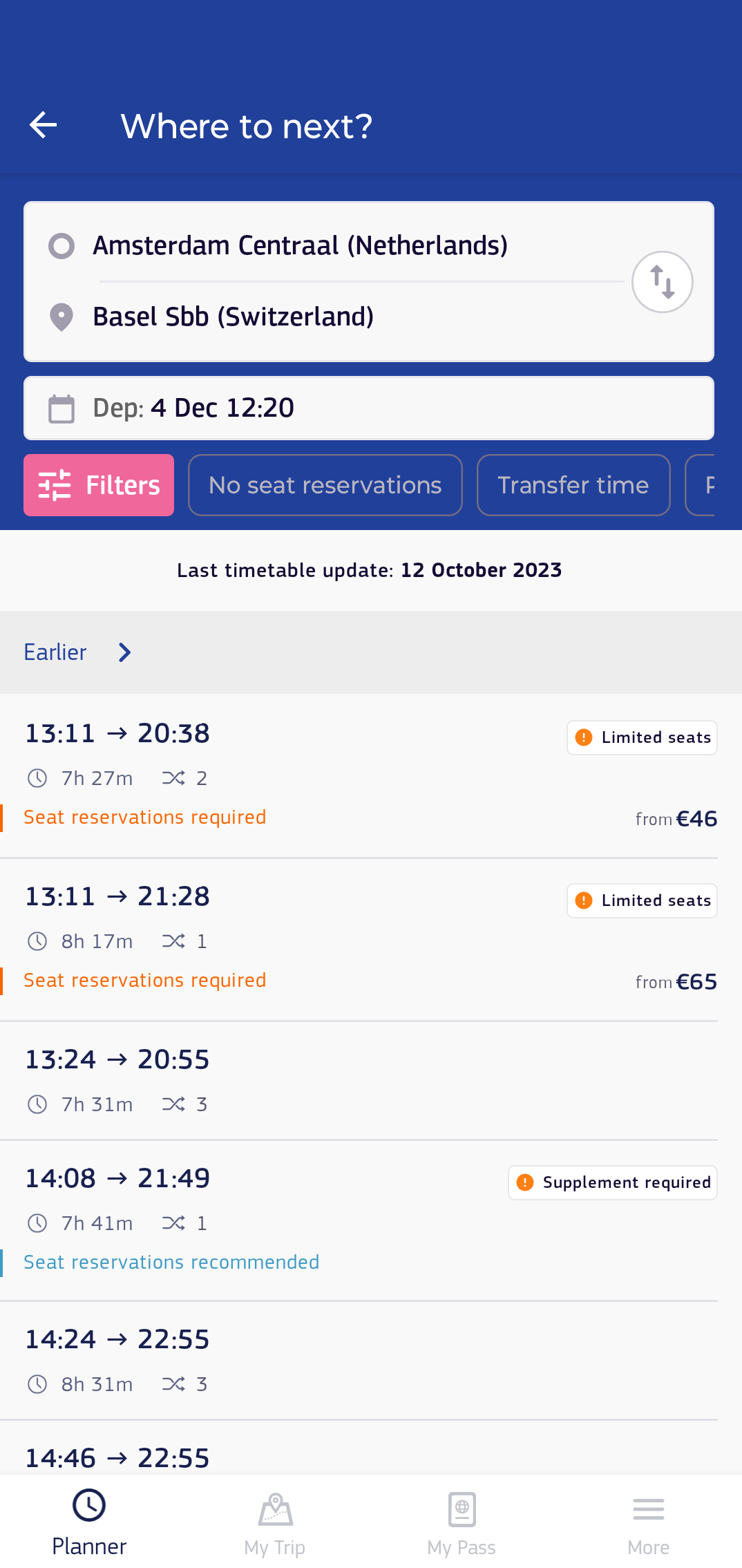Swap origin and destination stations
The height and width of the screenshot is (1568, 742).
click(x=662, y=282)
